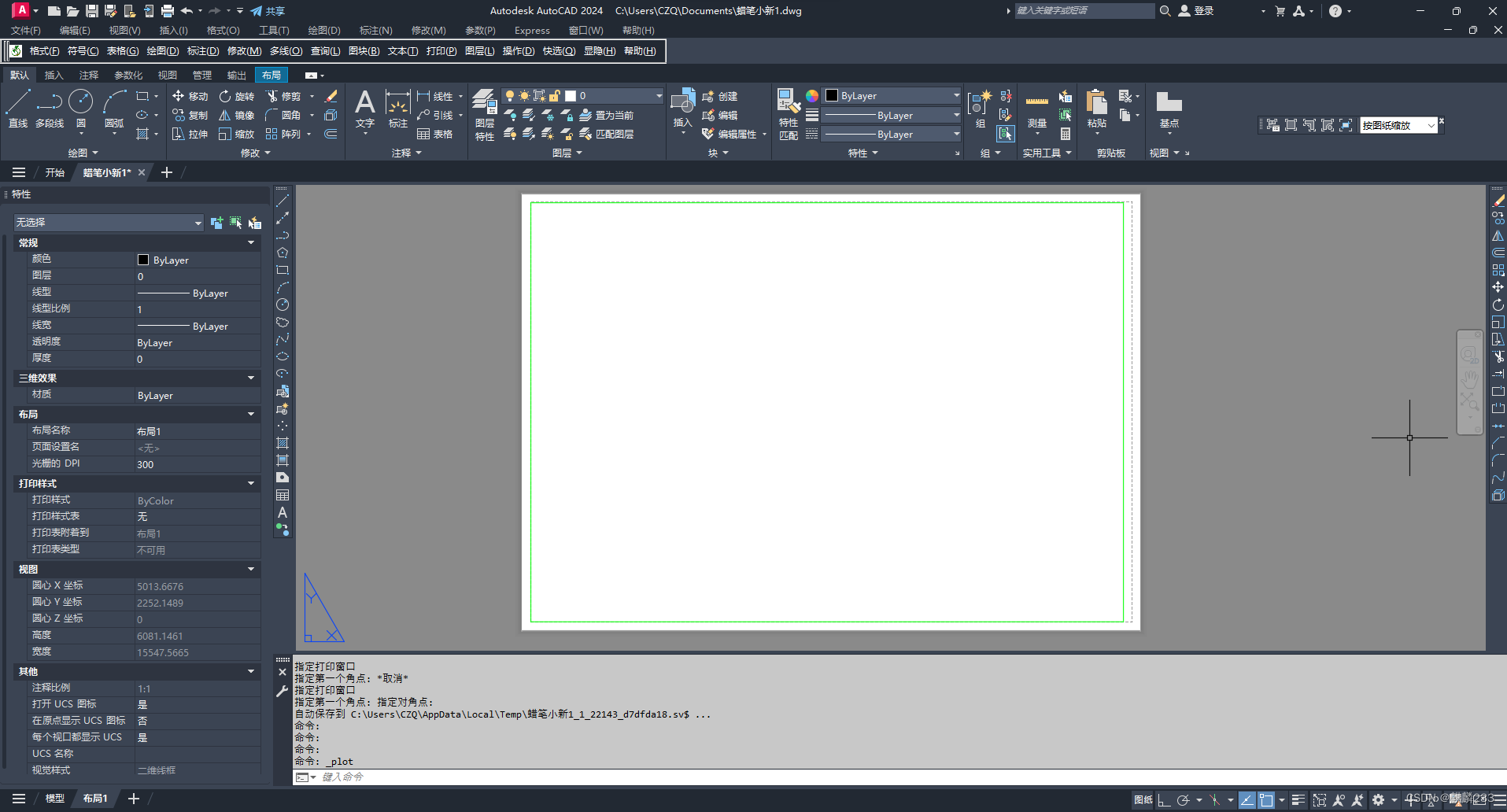Click the keyword search box in title bar

(x=1084, y=10)
